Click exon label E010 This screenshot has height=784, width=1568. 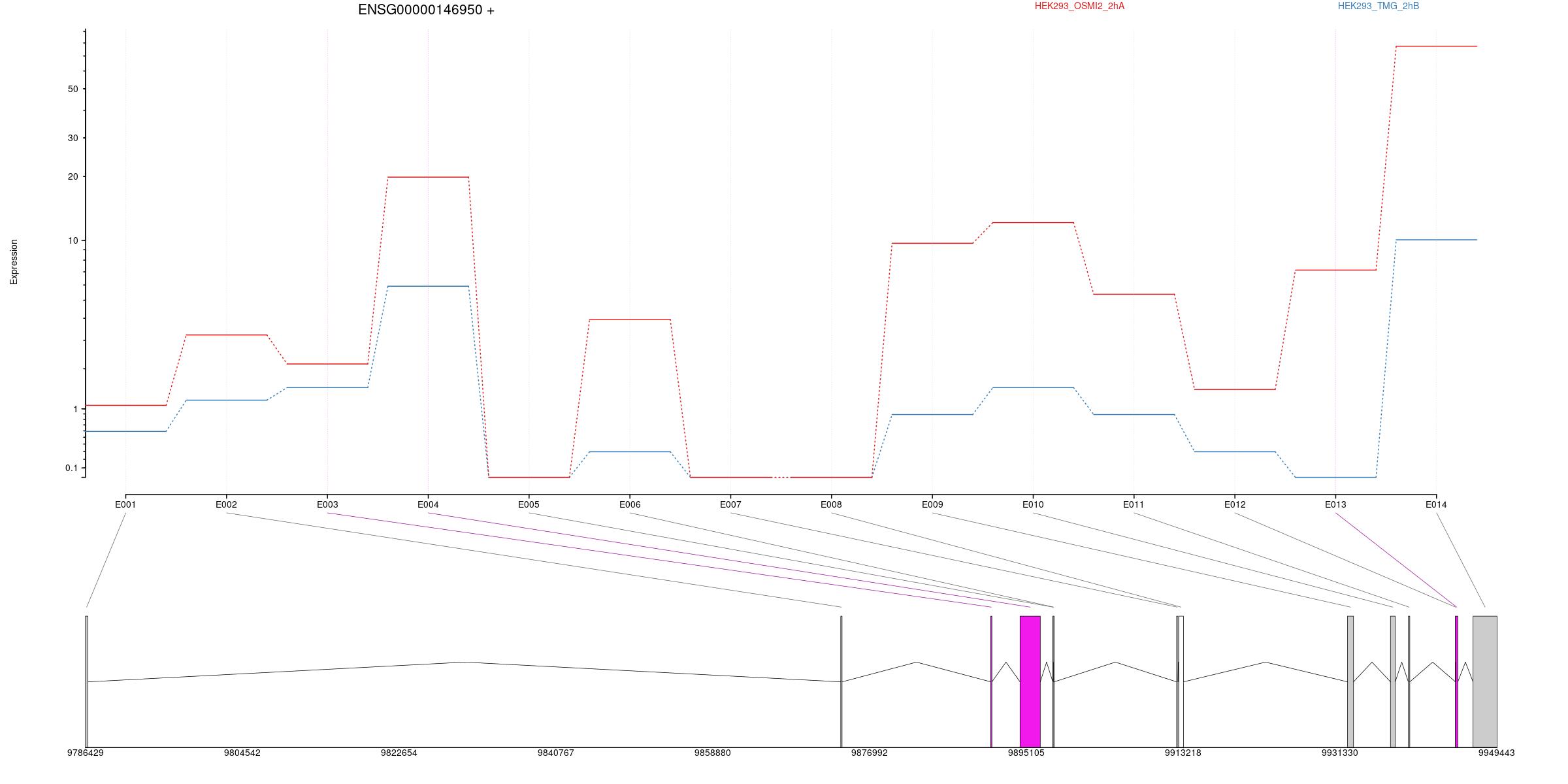tap(1033, 504)
